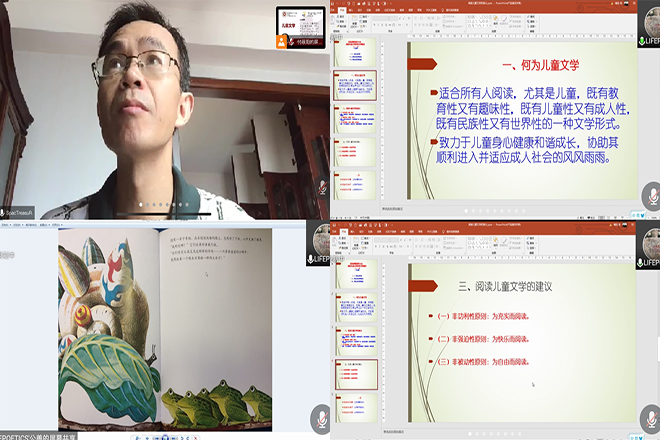Click the microphone icon over the picture book

pos(320,418)
